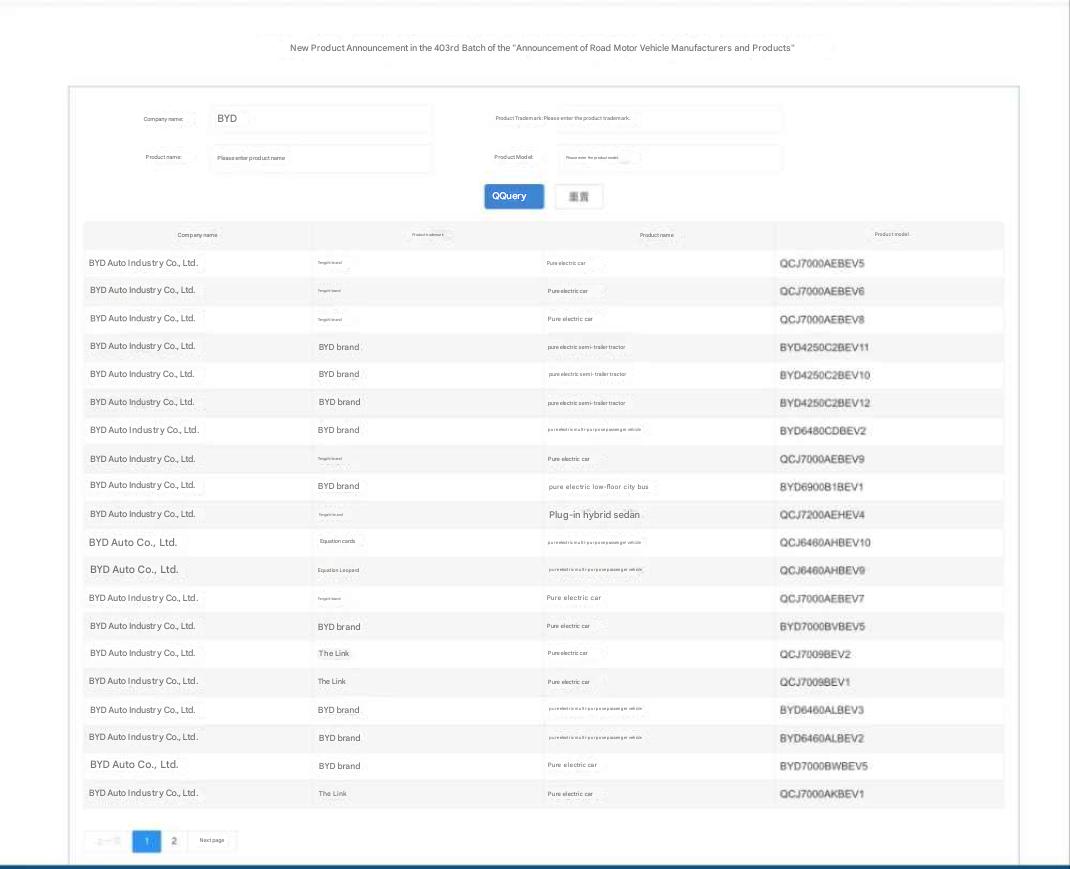Click the BYD4250C2BEV11 product model cell

[824, 347]
